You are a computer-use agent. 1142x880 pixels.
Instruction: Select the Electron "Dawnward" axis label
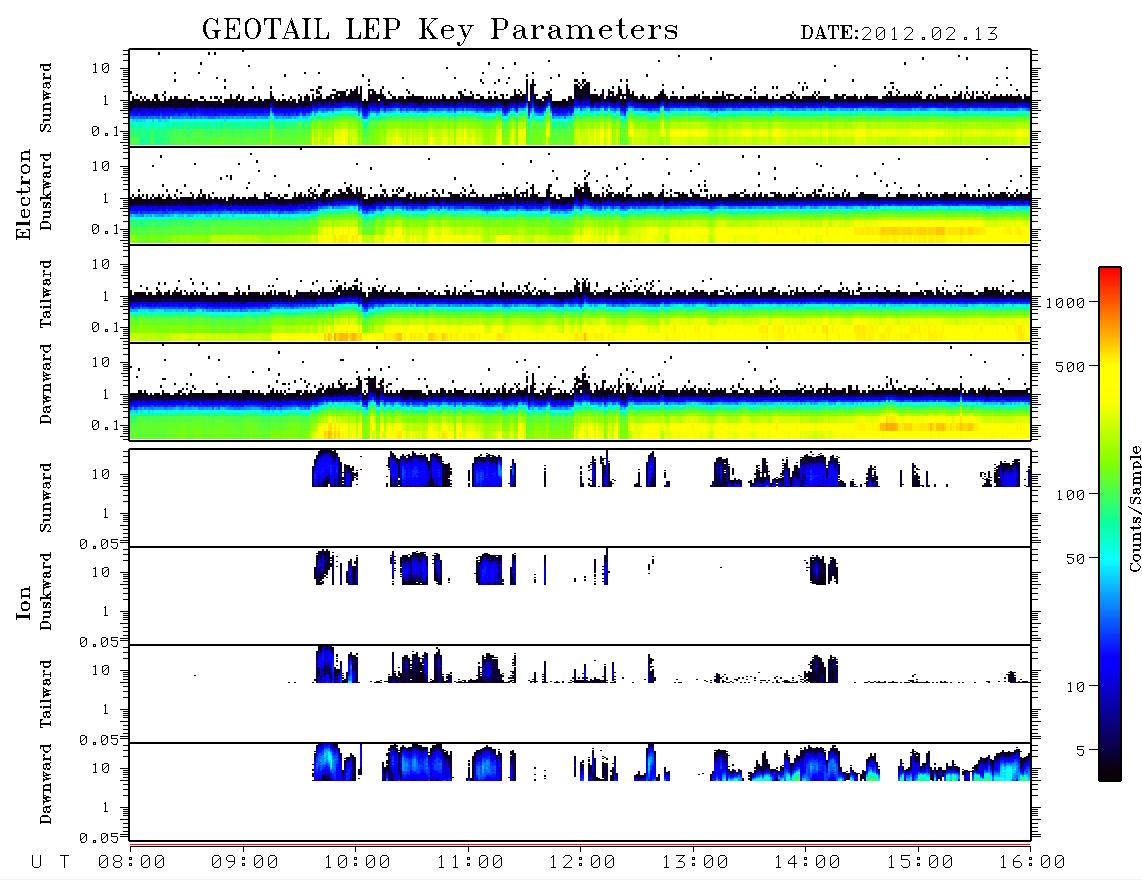point(46,384)
